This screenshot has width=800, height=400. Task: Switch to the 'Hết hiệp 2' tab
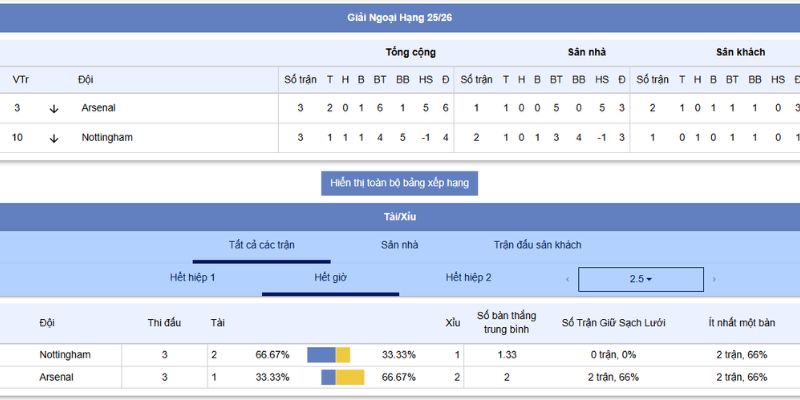coord(468,277)
